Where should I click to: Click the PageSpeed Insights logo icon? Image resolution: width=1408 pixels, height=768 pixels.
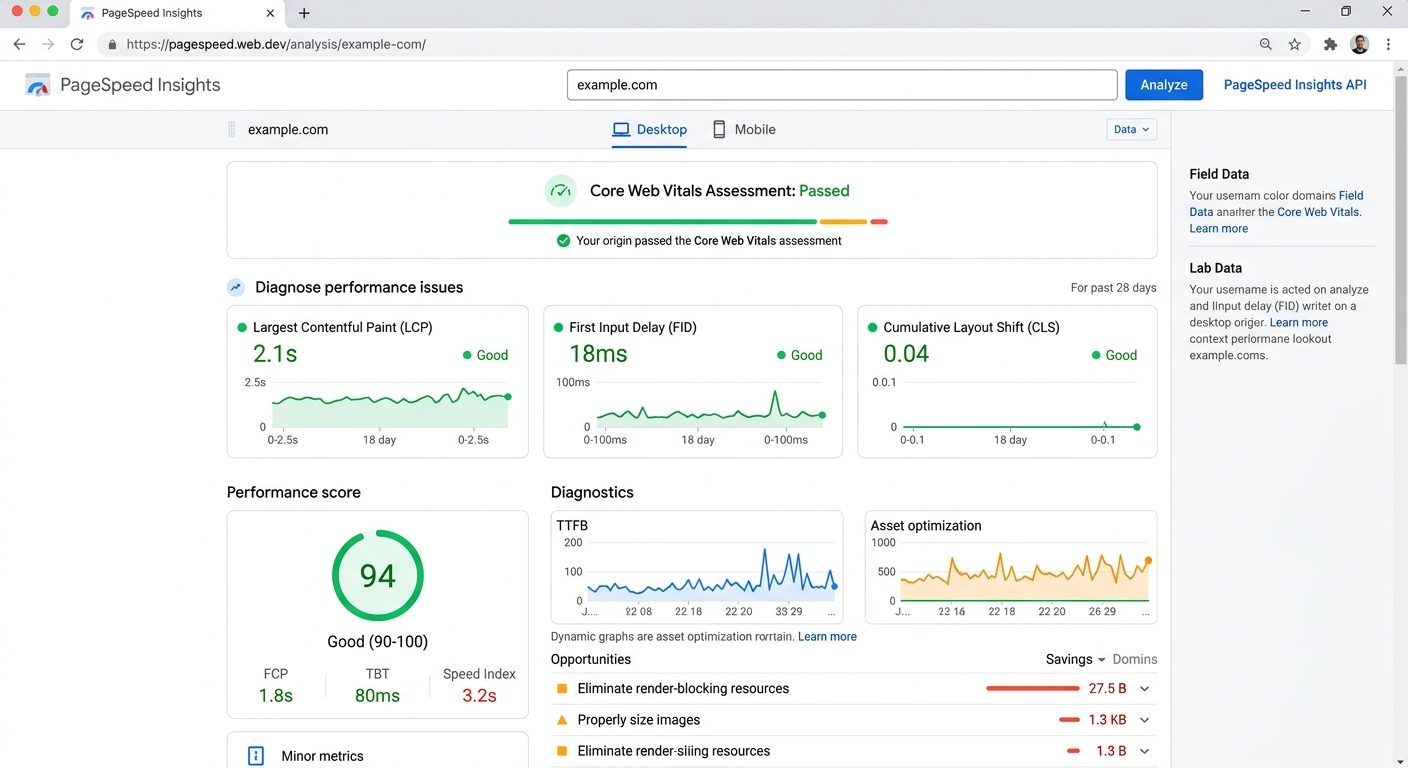click(38, 85)
